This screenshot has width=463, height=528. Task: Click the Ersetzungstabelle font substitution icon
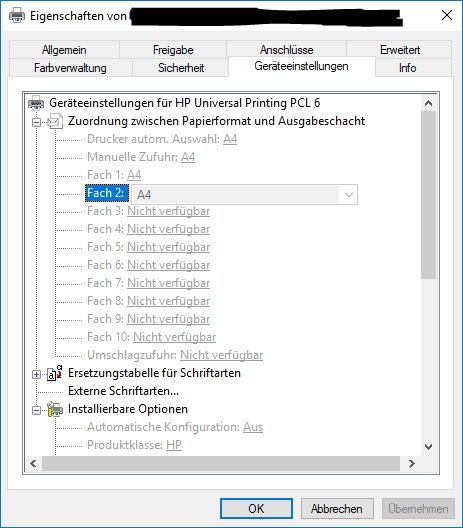[55, 373]
